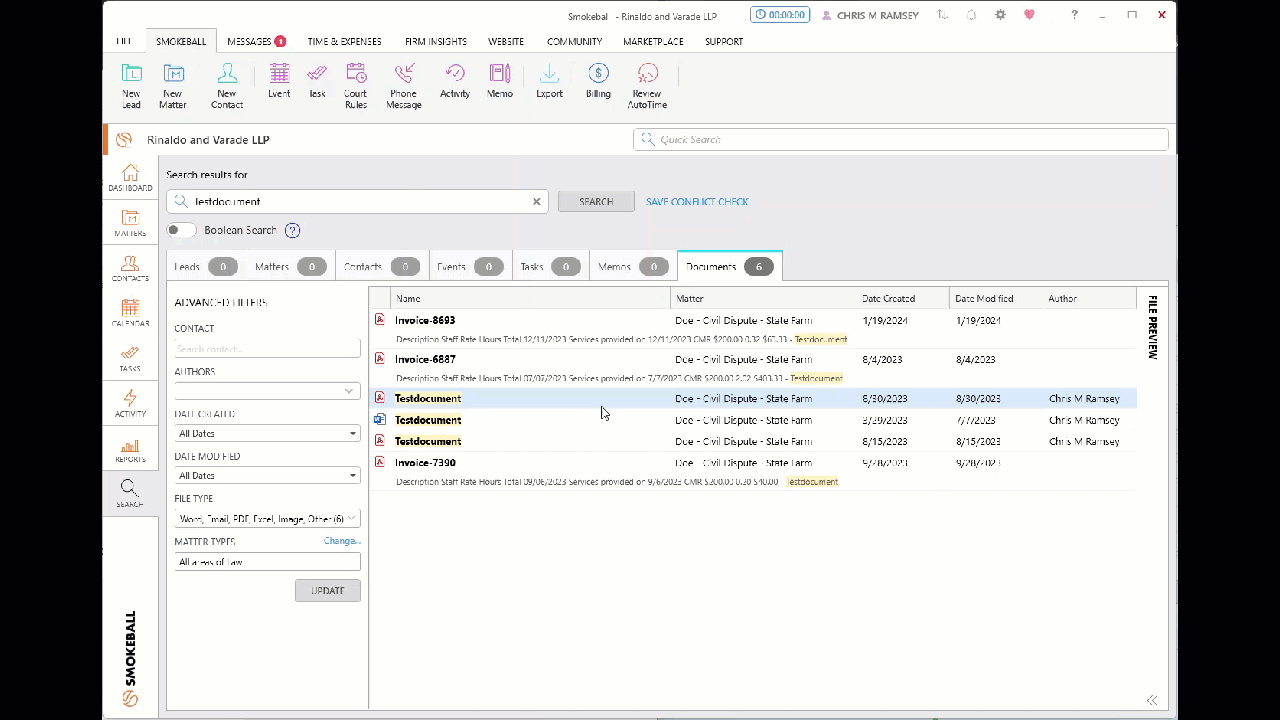The width and height of the screenshot is (1280, 720).
Task: Open New Contact ribbon icon
Action: 227,85
